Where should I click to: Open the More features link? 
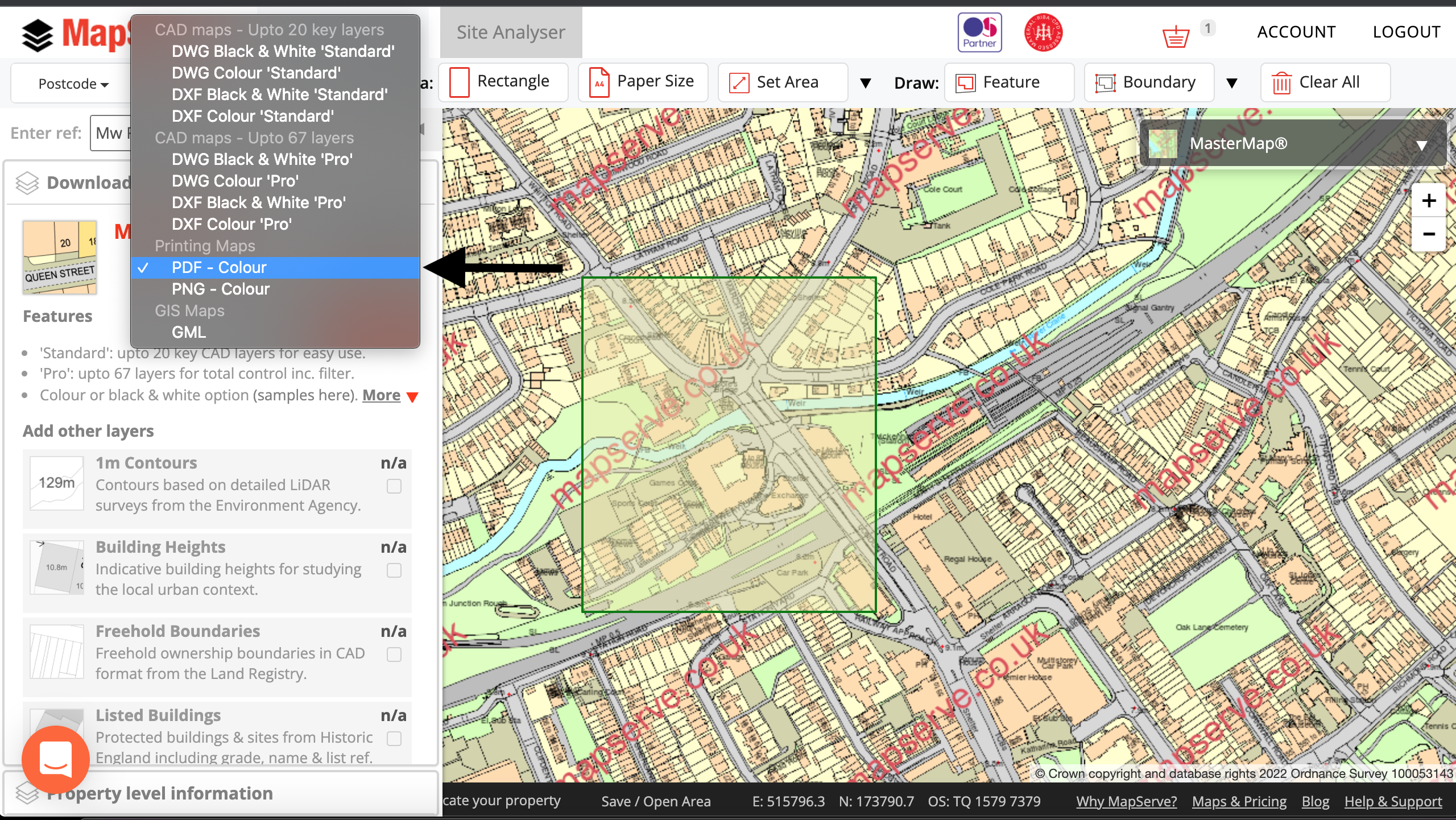coord(381,395)
